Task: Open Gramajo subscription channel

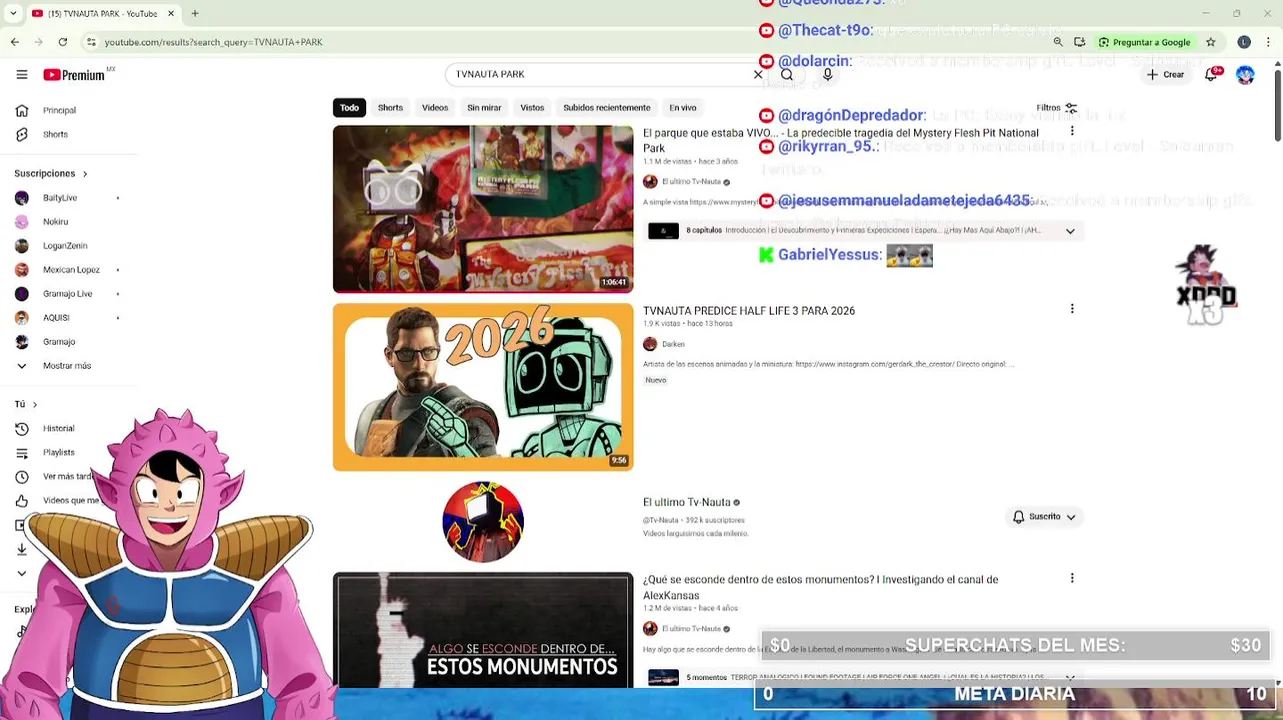Action: [x=59, y=342]
